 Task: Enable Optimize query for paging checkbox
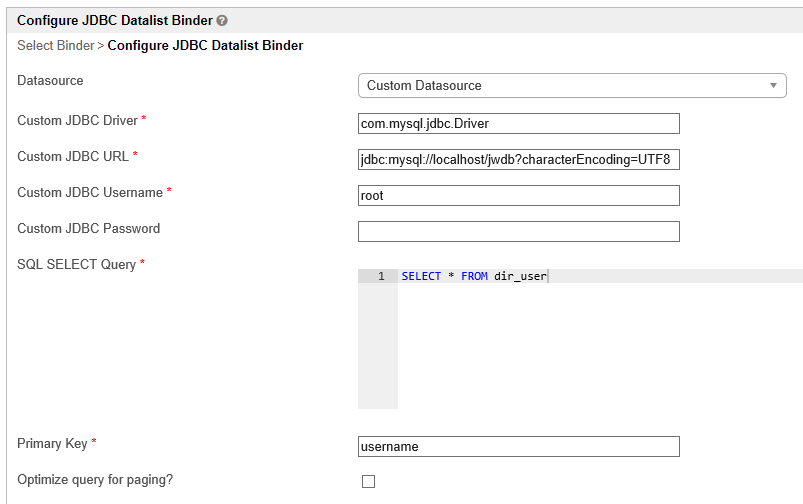[x=368, y=481]
